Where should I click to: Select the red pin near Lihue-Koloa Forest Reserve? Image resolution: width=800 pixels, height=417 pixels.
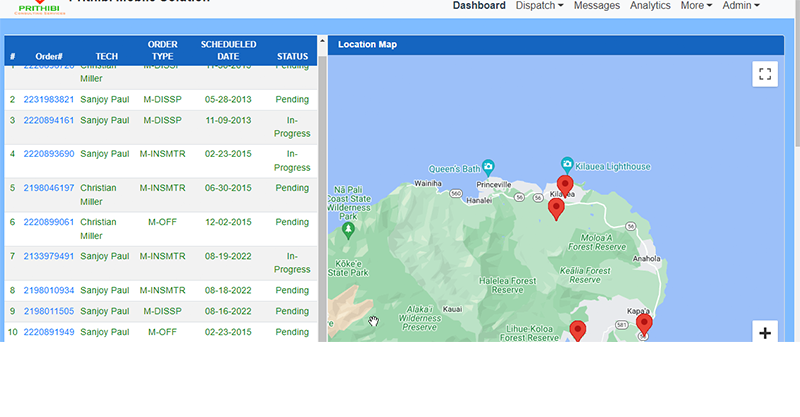[578, 331]
